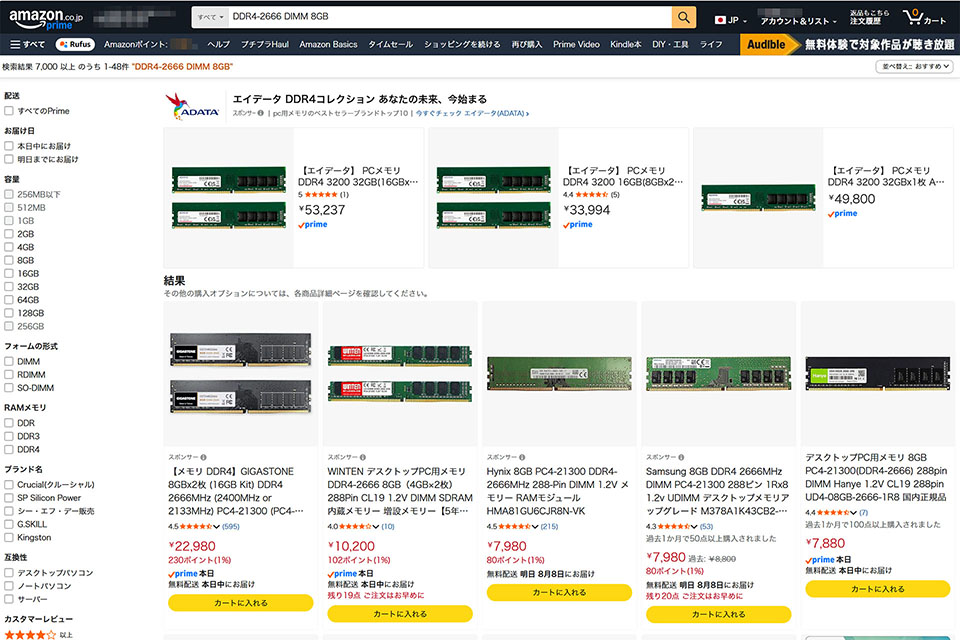Check the SO-DIMM form factor filter
The width and height of the screenshot is (960, 640).
[x=9, y=388]
